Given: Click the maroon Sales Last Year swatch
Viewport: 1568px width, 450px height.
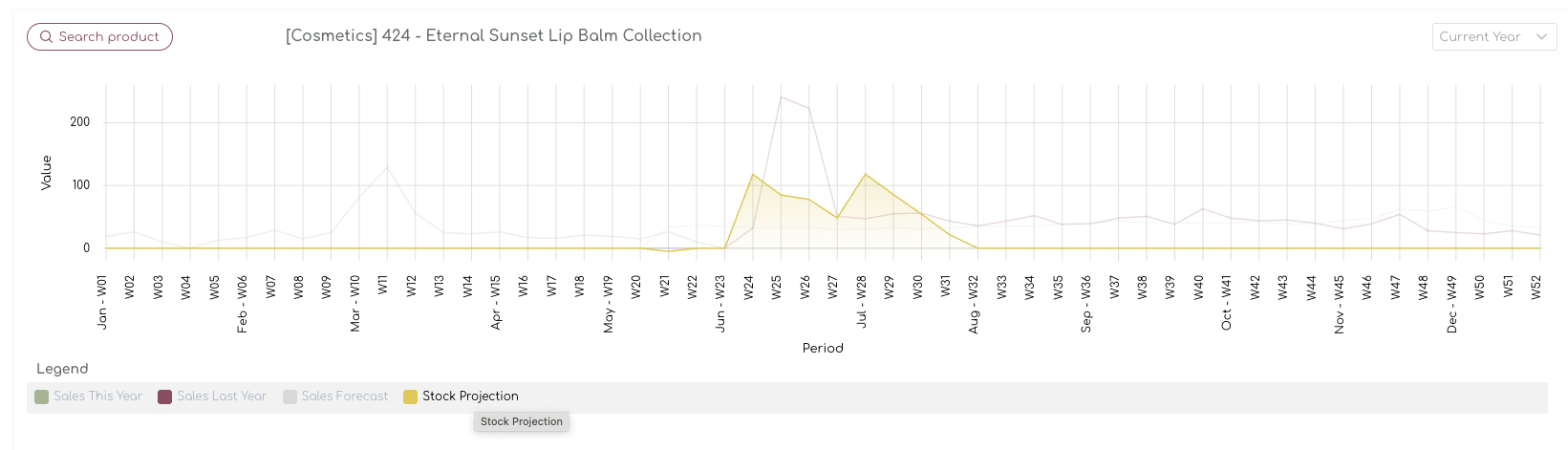Looking at the screenshot, I should click(164, 396).
